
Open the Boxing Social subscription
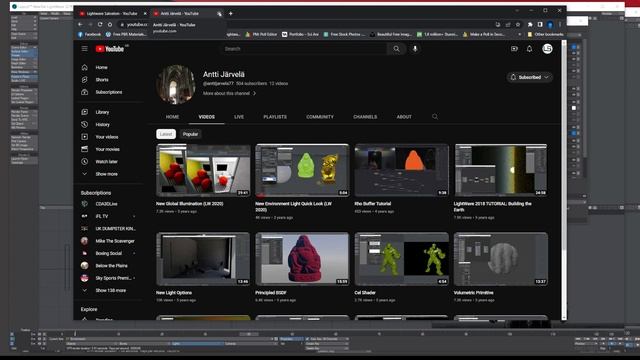pyautogui.click(x=110, y=253)
